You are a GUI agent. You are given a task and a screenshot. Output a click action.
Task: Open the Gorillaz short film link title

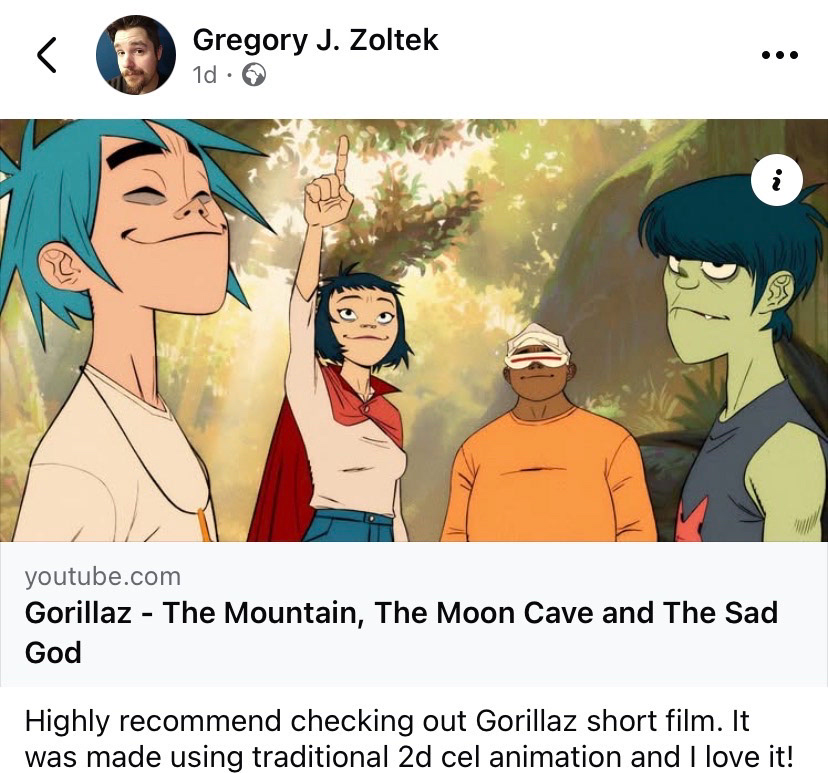[x=400, y=613]
